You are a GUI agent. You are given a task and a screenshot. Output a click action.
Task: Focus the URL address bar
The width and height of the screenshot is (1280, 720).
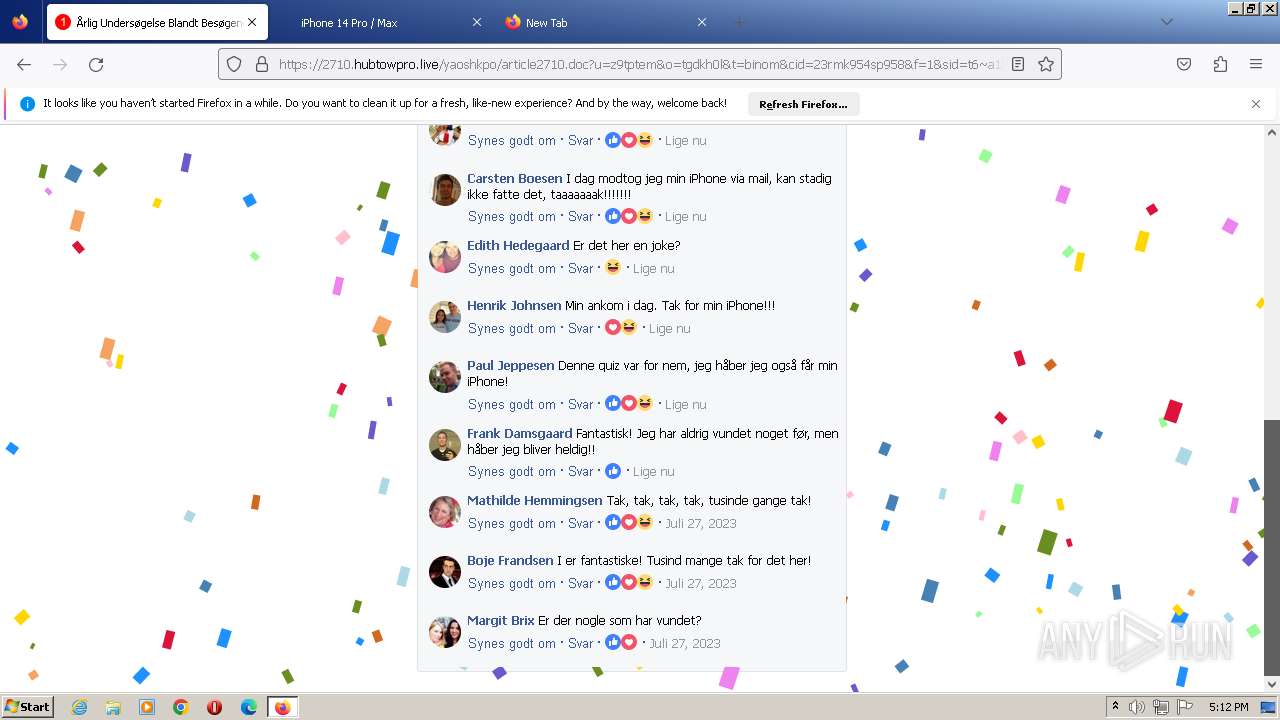pyautogui.click(x=640, y=64)
